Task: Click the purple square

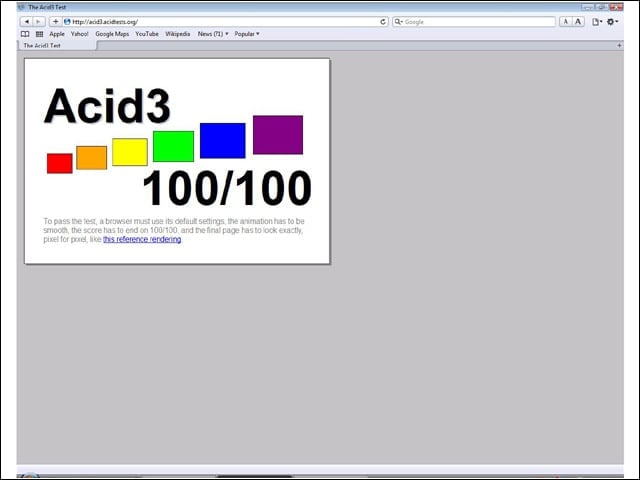Action: tap(278, 135)
